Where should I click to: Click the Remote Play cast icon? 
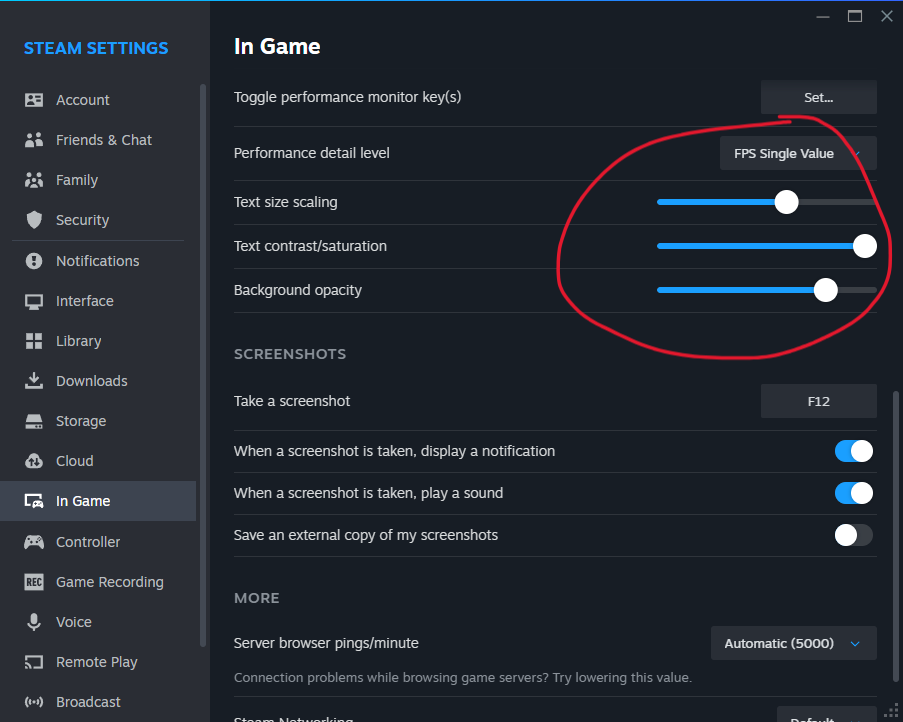click(34, 662)
